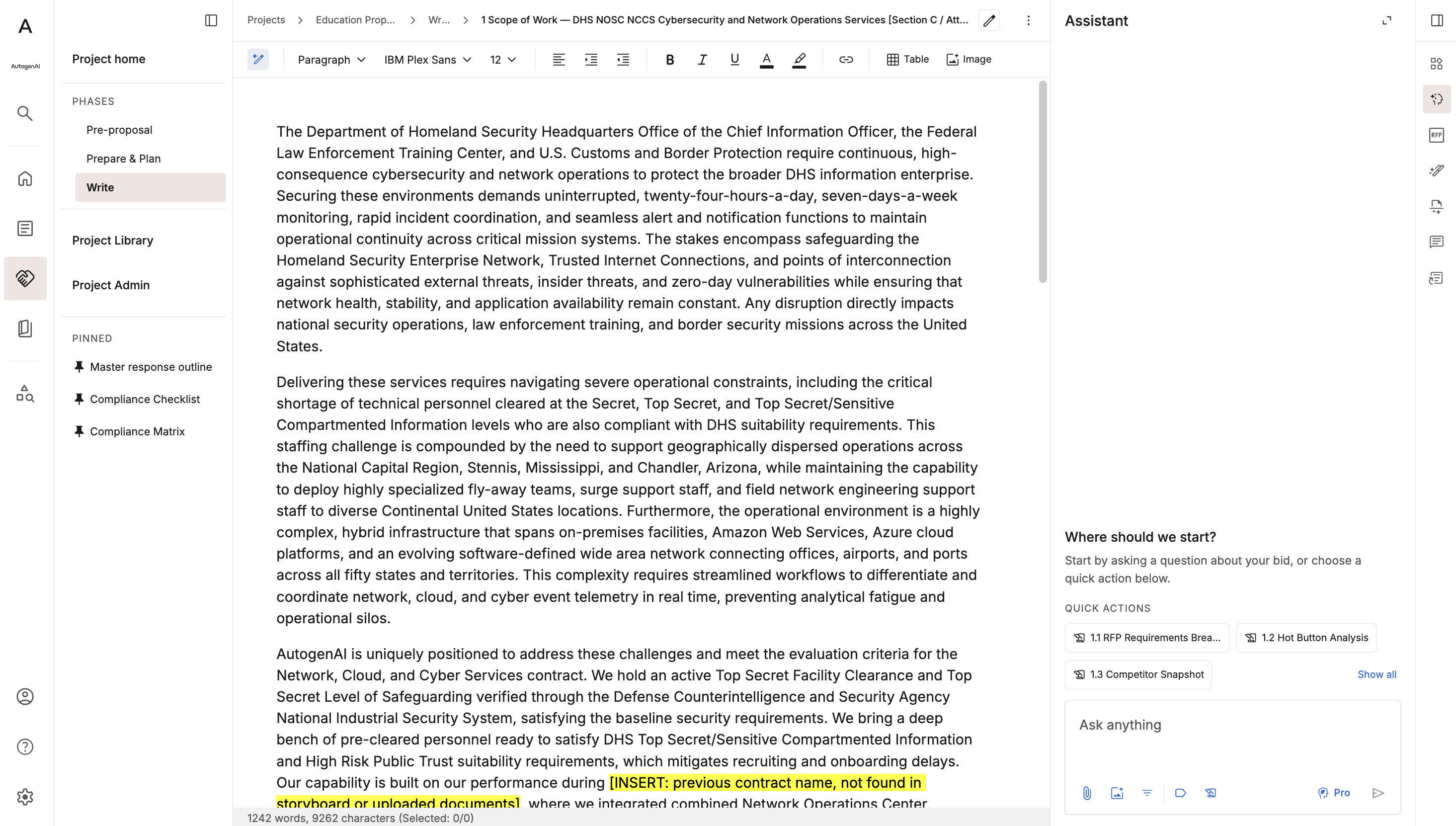Screen dimensions: 1456x826
Task: Toggle bold formatting
Action: [x=669, y=60]
